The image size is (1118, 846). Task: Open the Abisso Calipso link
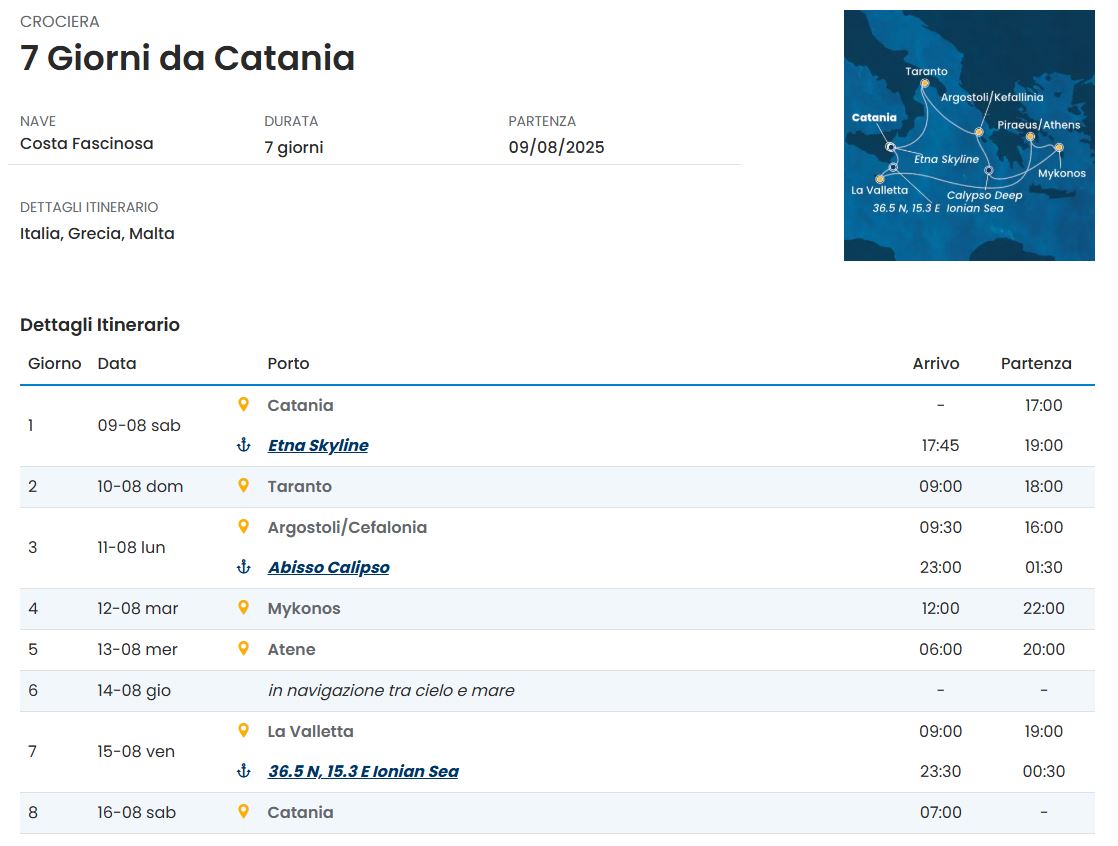[329, 567]
